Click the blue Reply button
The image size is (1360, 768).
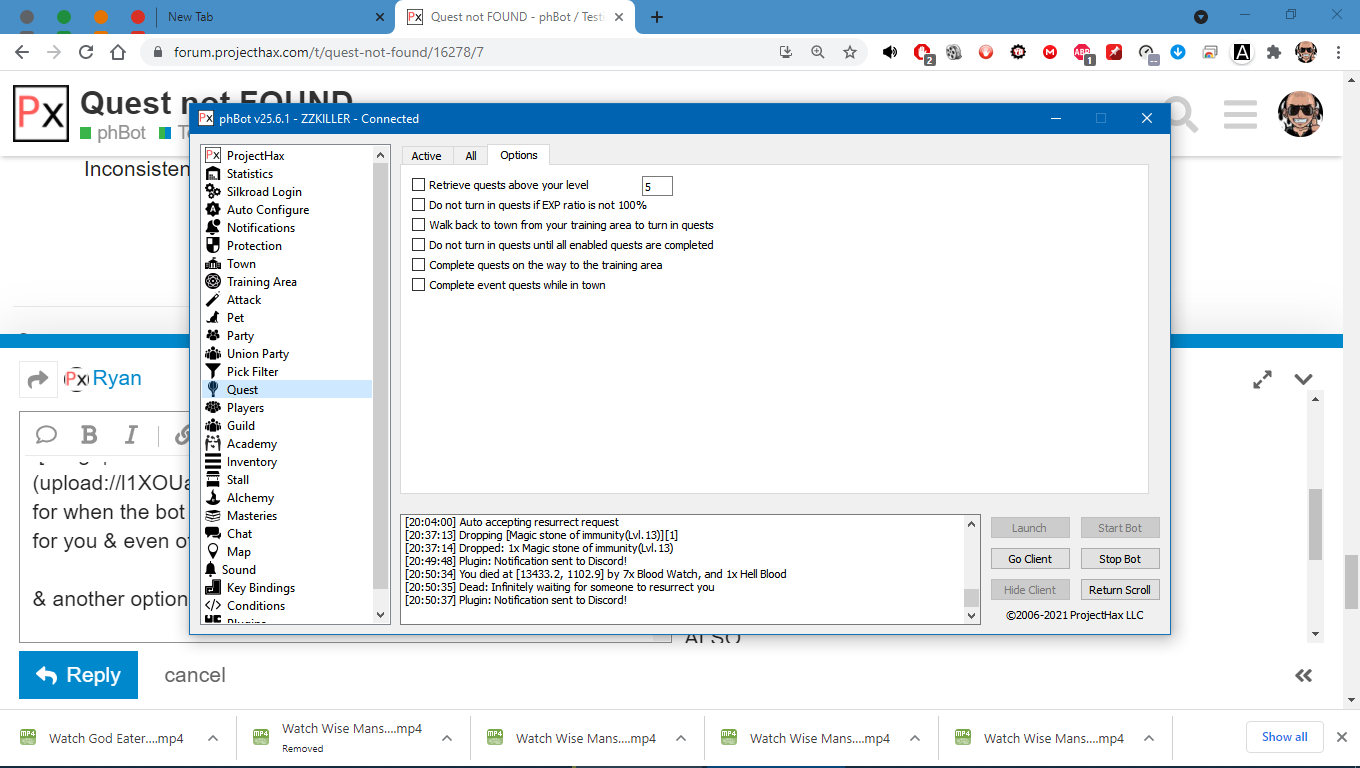pos(78,675)
